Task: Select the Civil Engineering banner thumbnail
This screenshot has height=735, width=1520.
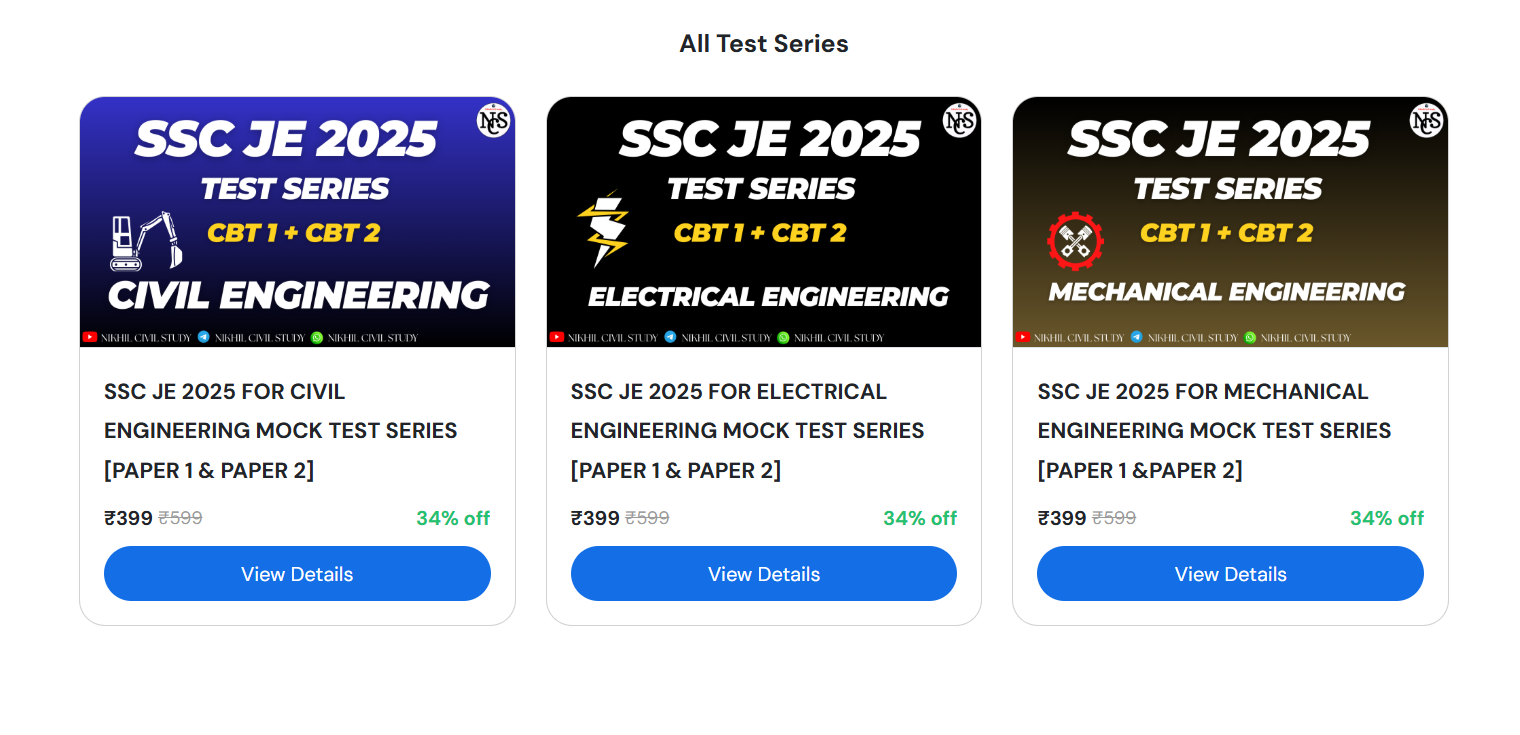Action: click(297, 222)
